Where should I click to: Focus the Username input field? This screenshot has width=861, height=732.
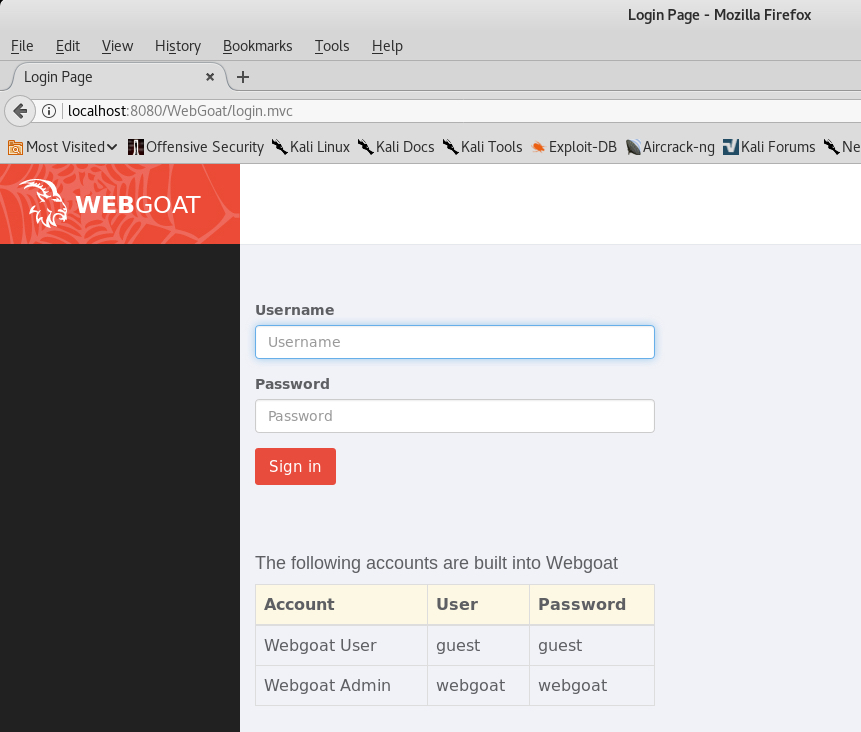click(455, 342)
